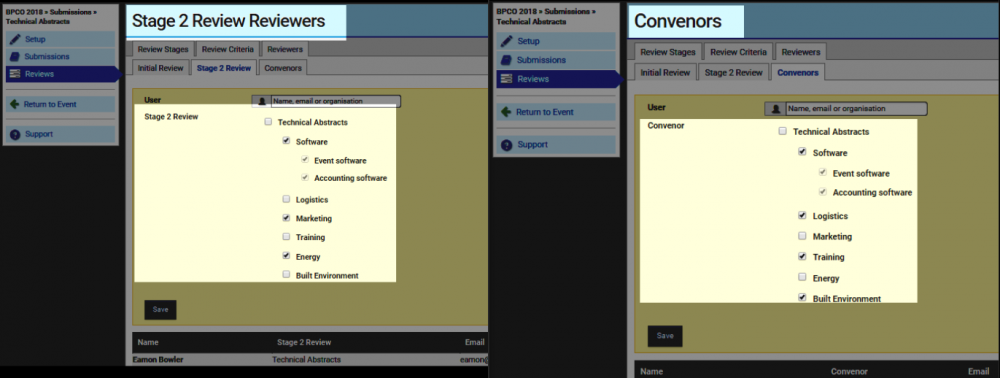
Task: Select Stage 2 Review sub-tab in left window
Action: (224, 68)
